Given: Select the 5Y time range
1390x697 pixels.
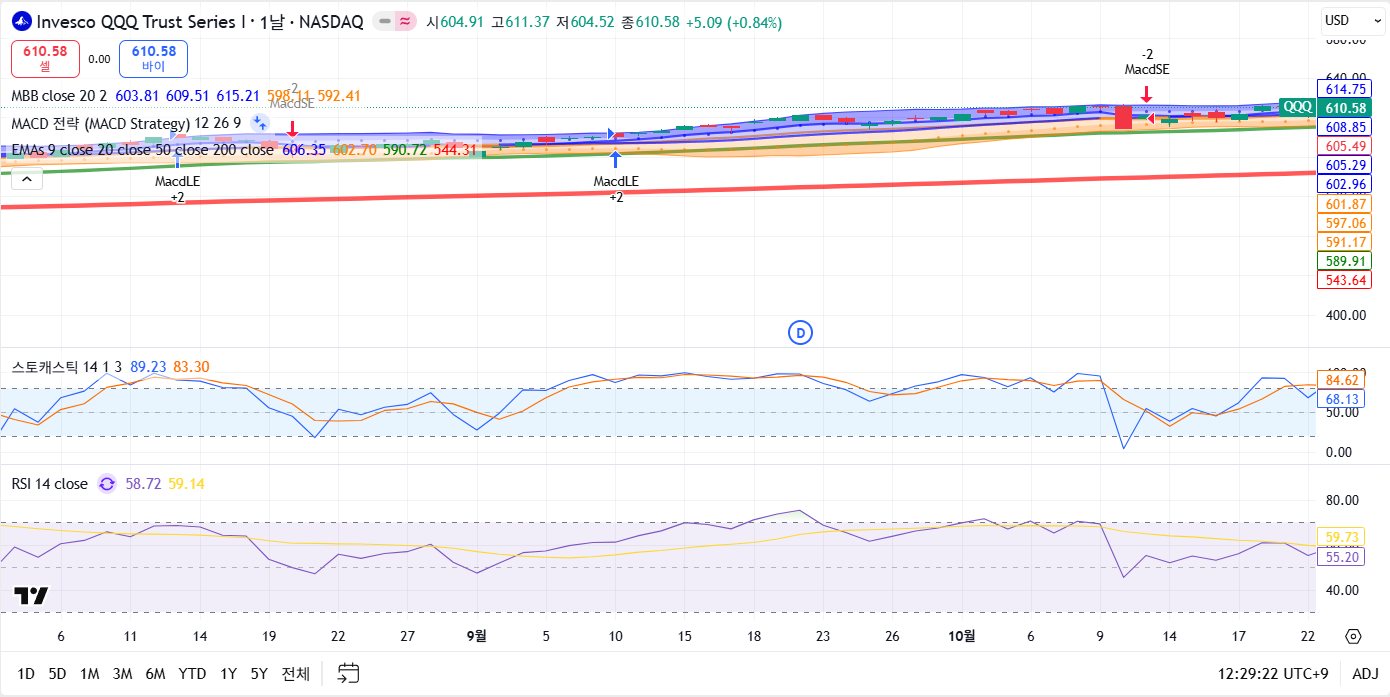Looking at the screenshot, I should pyautogui.click(x=259, y=674).
